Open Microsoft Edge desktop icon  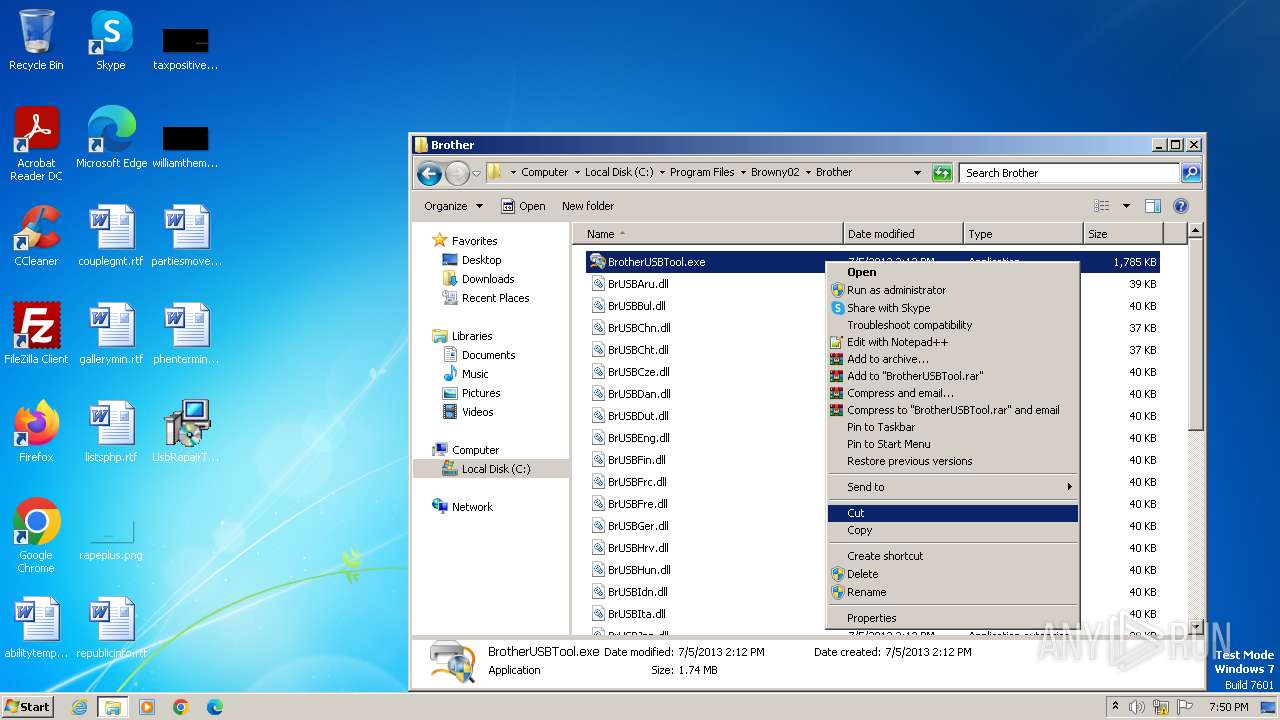pos(111,138)
